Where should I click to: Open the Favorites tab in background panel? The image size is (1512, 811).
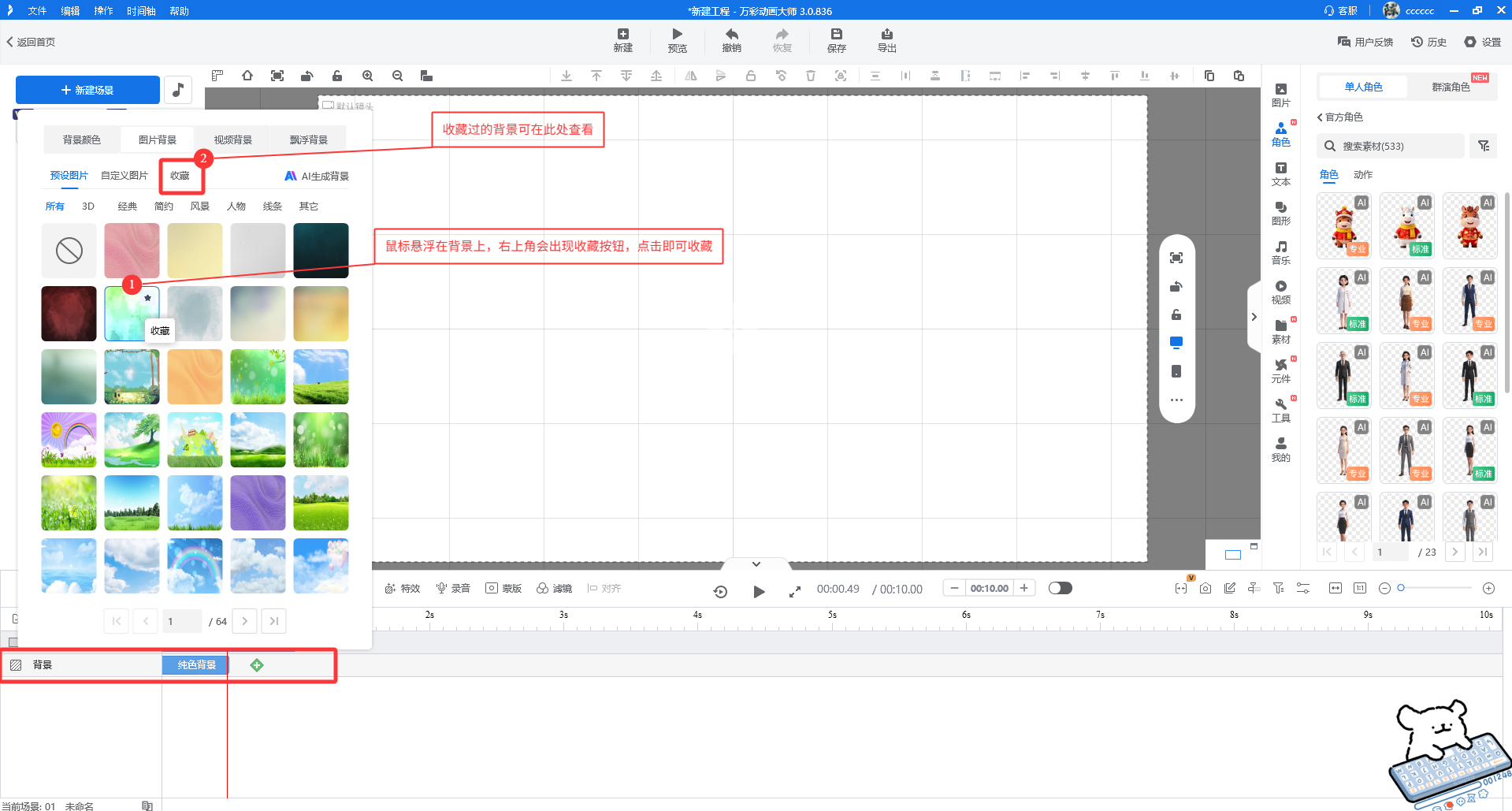180,176
